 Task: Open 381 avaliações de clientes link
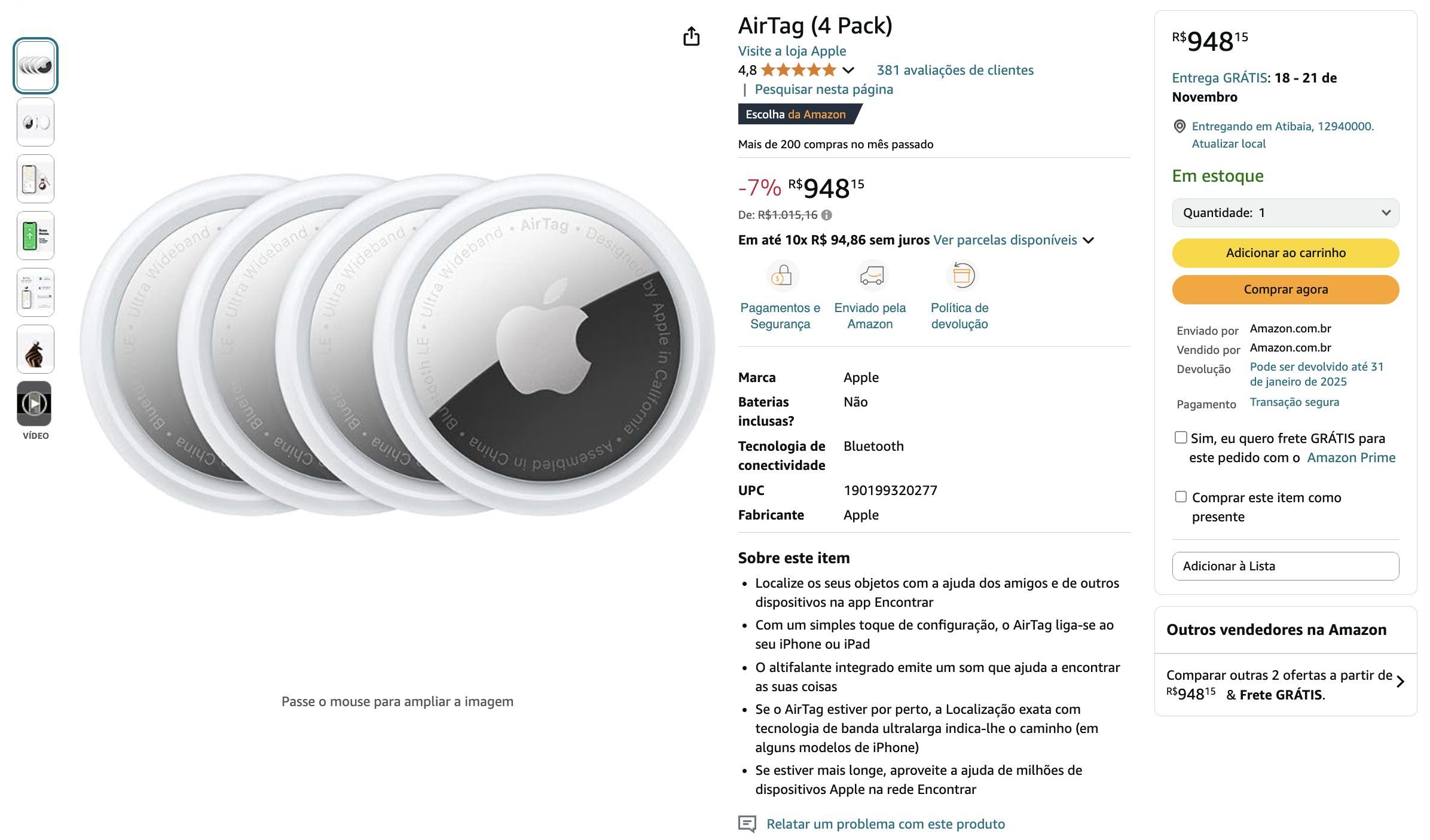click(955, 71)
